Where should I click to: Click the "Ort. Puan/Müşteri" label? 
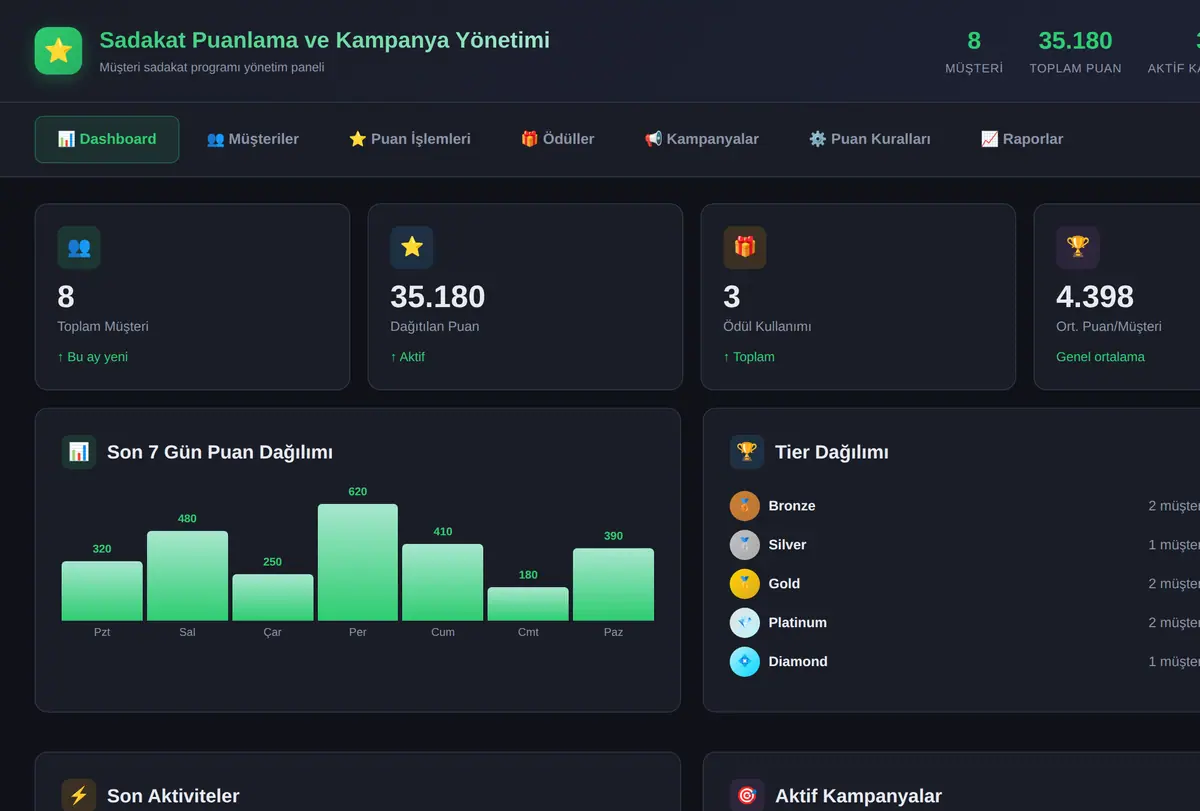click(x=1109, y=327)
